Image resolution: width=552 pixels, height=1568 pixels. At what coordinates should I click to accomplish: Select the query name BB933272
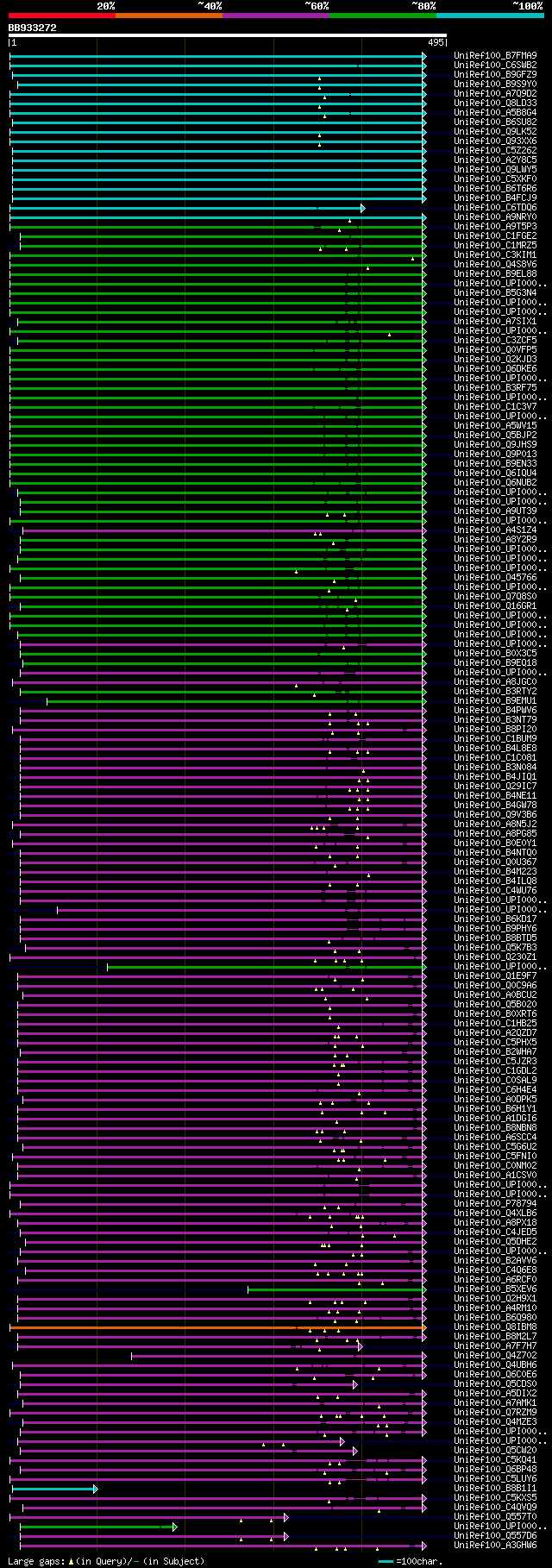[x=33, y=28]
